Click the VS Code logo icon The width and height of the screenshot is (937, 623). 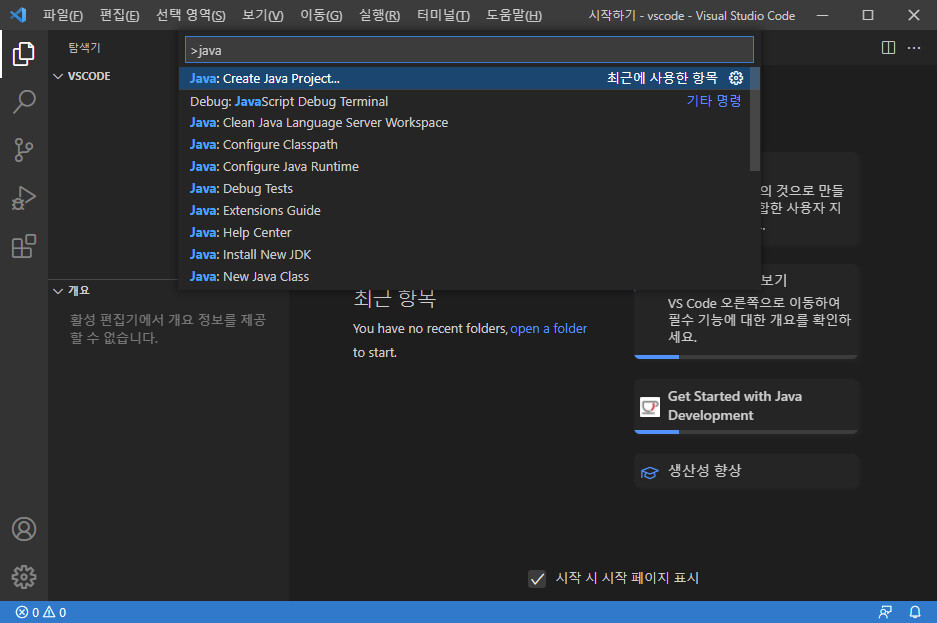(x=19, y=15)
